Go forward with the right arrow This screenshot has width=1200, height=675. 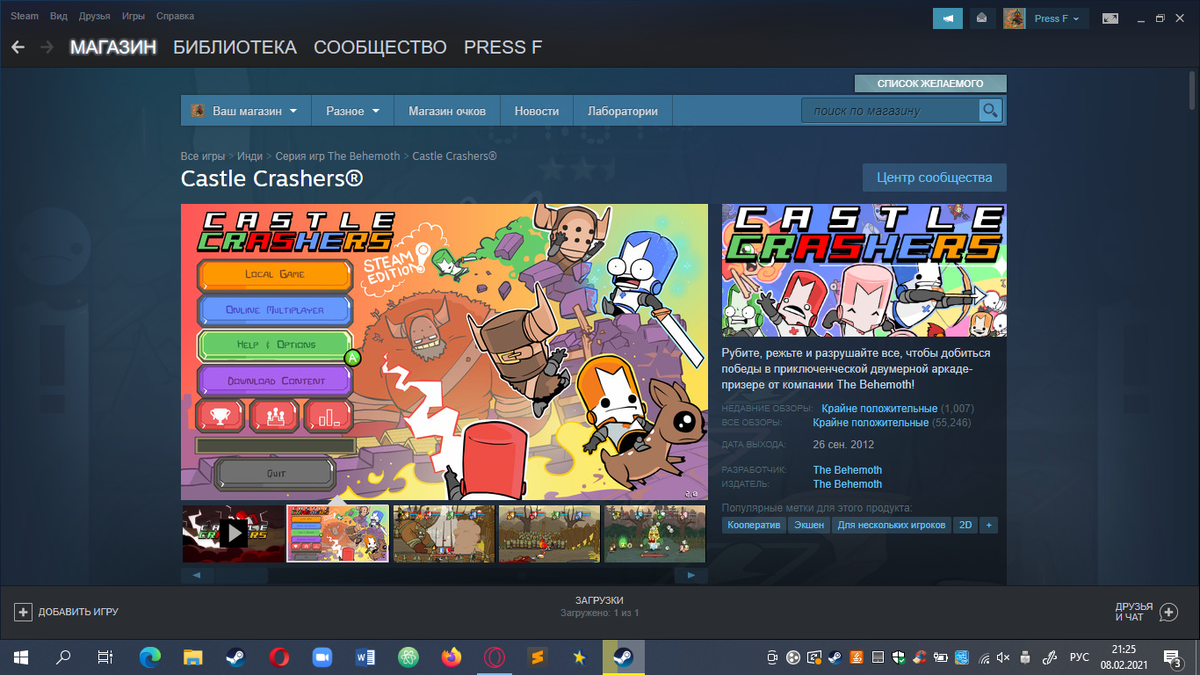tap(47, 47)
